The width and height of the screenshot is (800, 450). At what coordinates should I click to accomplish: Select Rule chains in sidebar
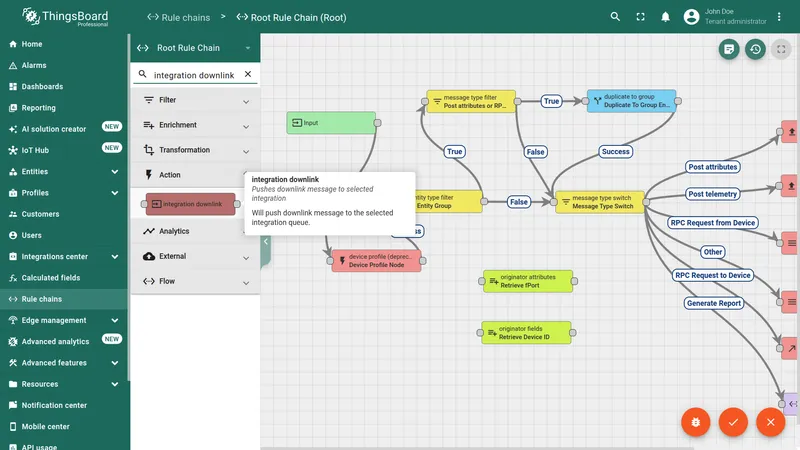pos(64,299)
